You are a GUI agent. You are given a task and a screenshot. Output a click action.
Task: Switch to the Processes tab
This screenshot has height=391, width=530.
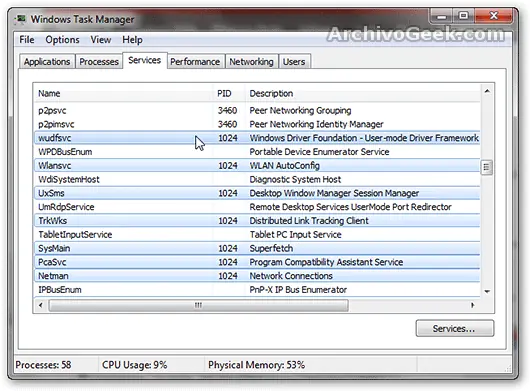[x=99, y=62]
